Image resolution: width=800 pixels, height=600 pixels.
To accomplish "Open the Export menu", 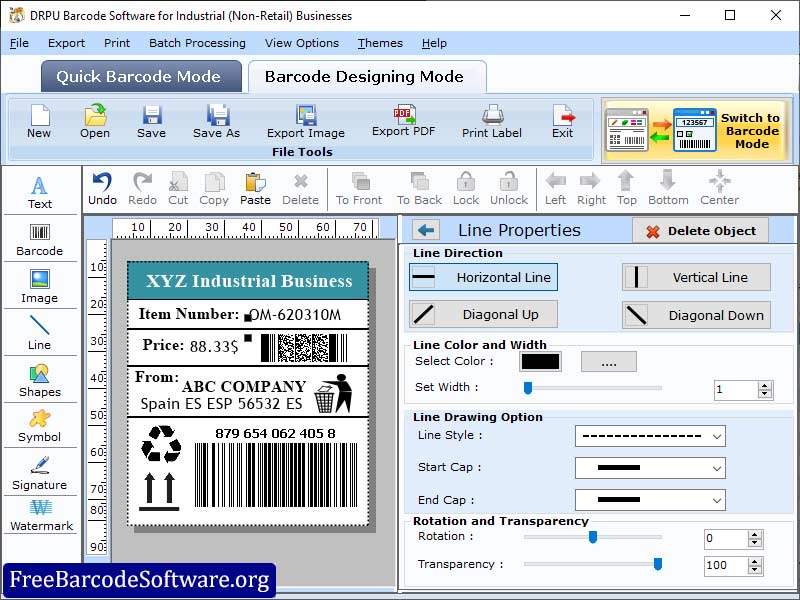I will [x=66, y=43].
